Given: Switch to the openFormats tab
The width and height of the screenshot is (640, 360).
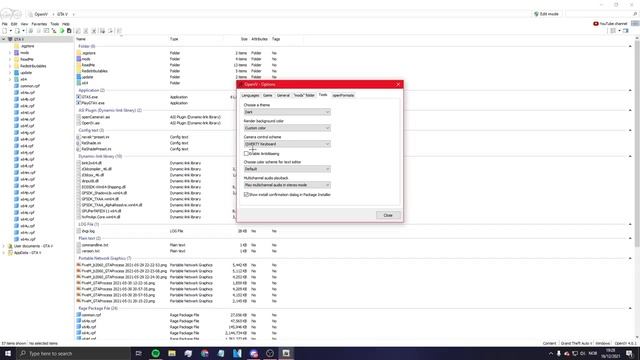Looking at the screenshot, I should click(343, 95).
